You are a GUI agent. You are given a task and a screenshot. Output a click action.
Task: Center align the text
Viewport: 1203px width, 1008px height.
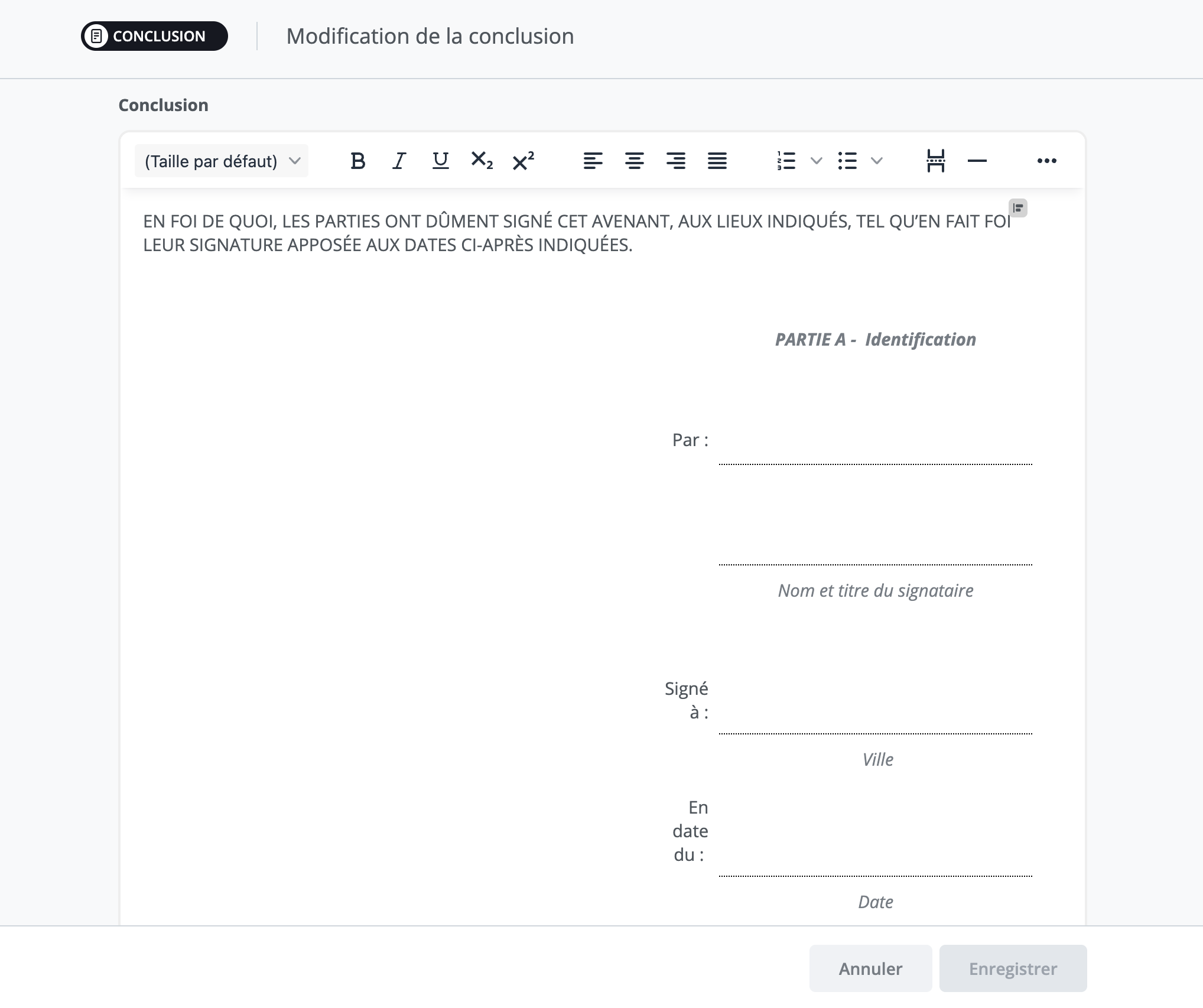pyautogui.click(x=634, y=161)
